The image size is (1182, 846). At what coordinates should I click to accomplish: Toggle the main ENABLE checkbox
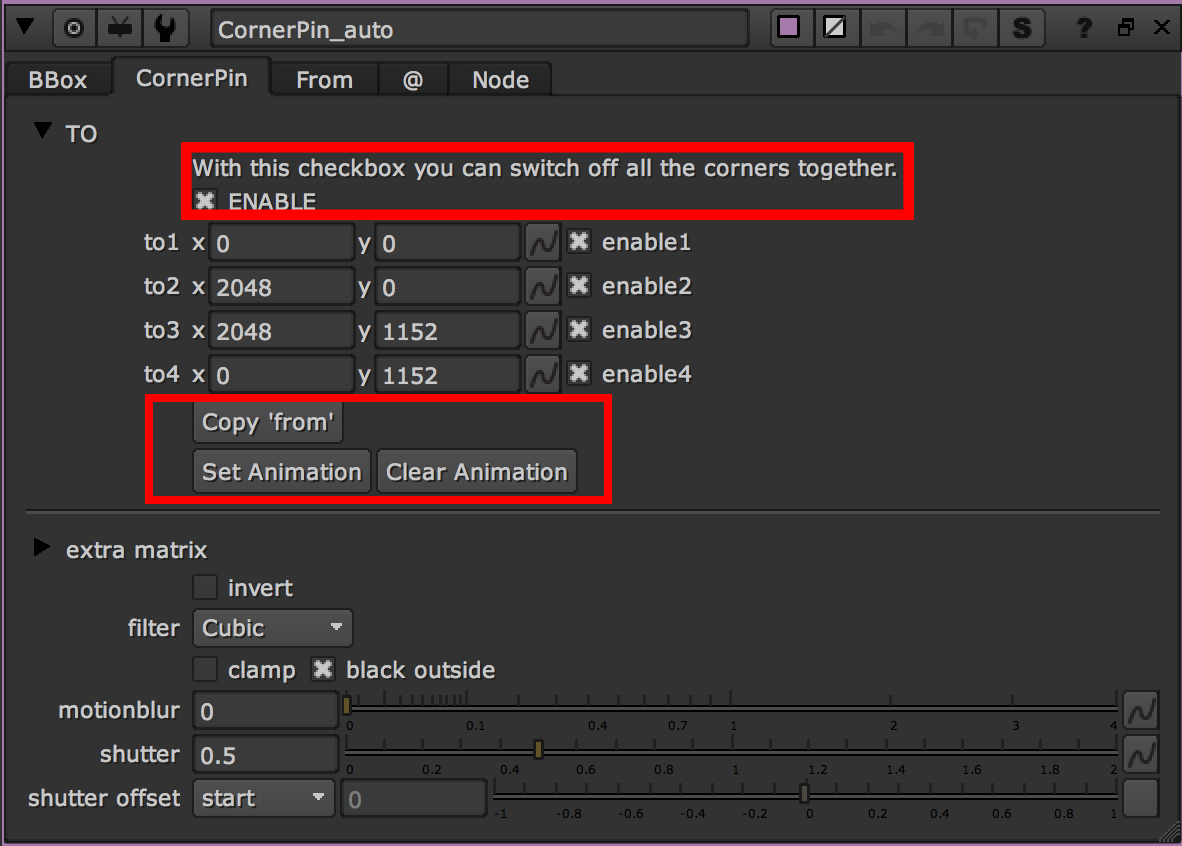click(205, 201)
